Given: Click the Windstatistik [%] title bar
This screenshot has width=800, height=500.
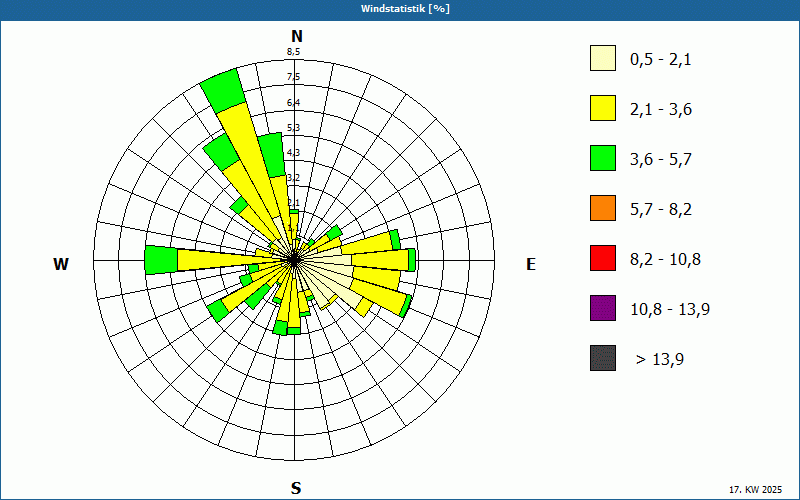Looking at the screenshot, I should coord(400,9).
